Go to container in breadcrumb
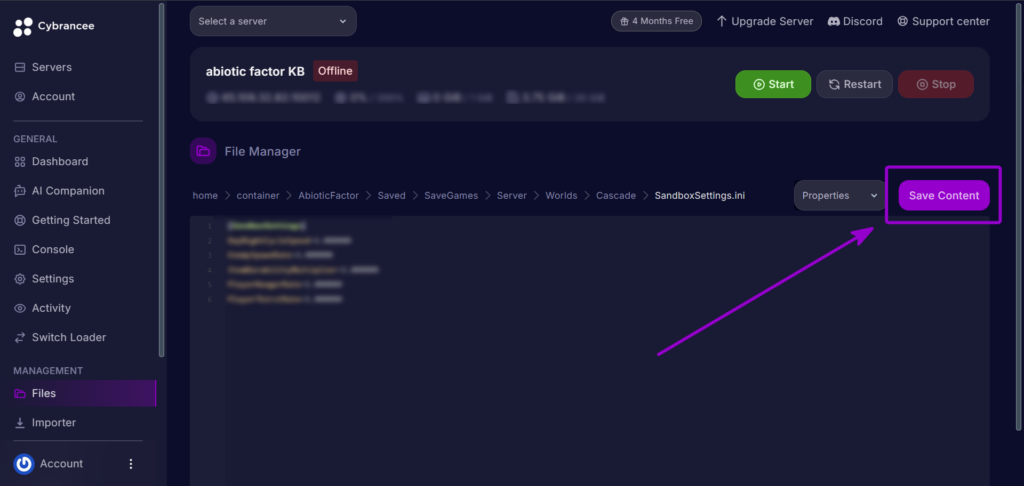Viewport: 1024px width, 486px height. click(x=258, y=195)
